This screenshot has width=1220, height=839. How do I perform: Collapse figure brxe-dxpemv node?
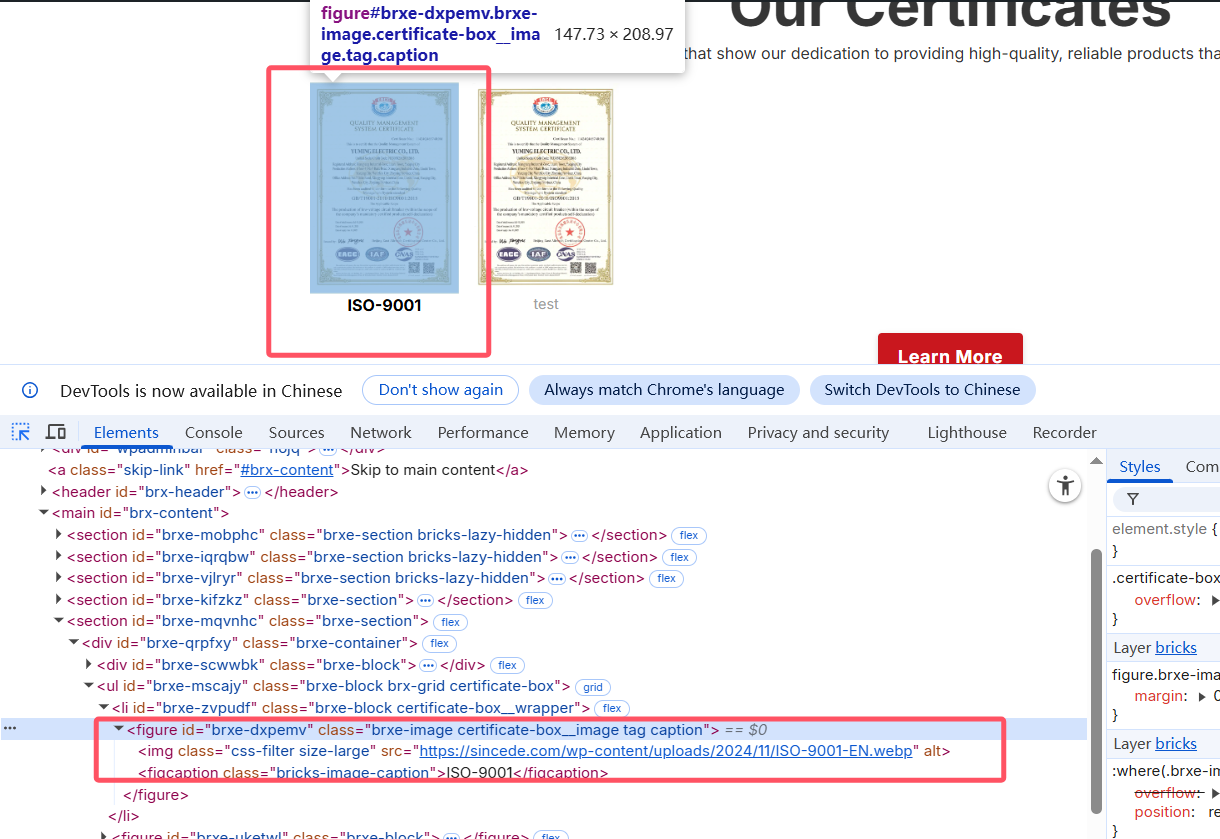(119, 729)
